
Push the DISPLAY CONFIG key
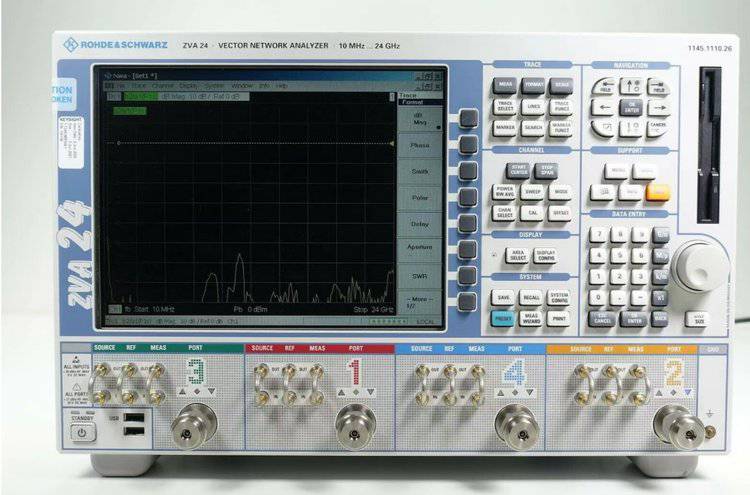pos(546,255)
